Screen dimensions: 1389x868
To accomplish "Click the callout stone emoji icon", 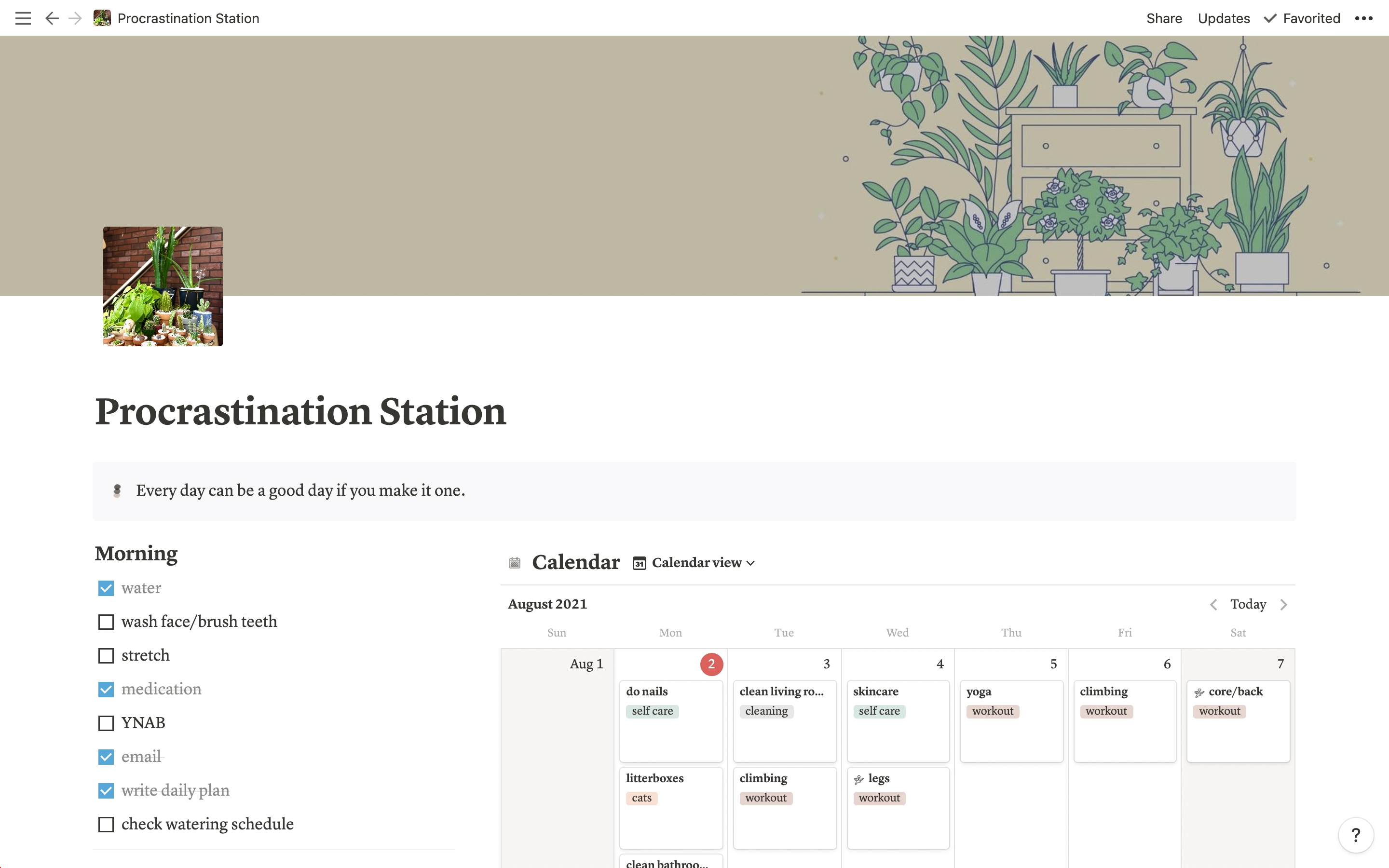I will point(117,491).
